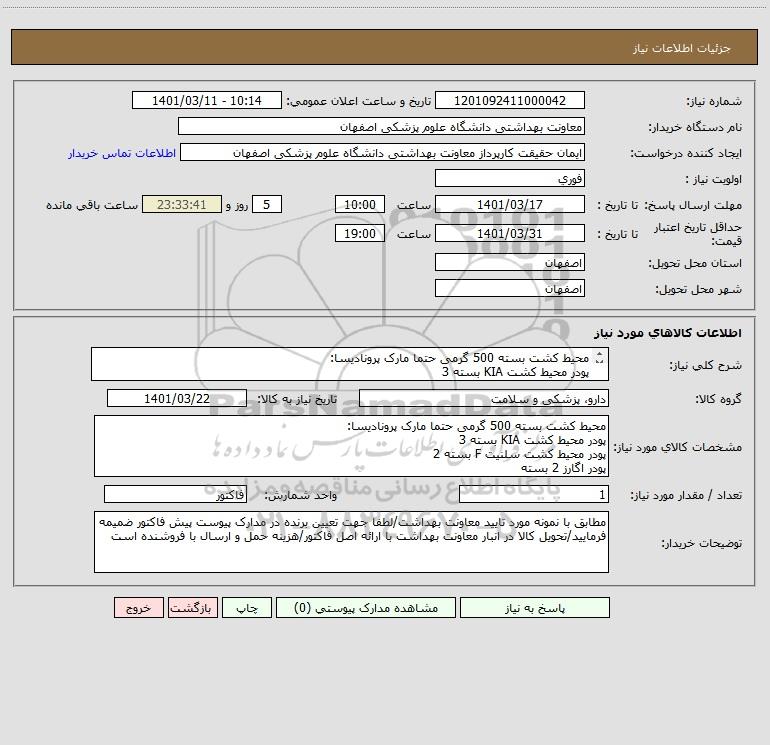Click the label توضیحات خریدار
This screenshot has width=770, height=745.
[702, 544]
